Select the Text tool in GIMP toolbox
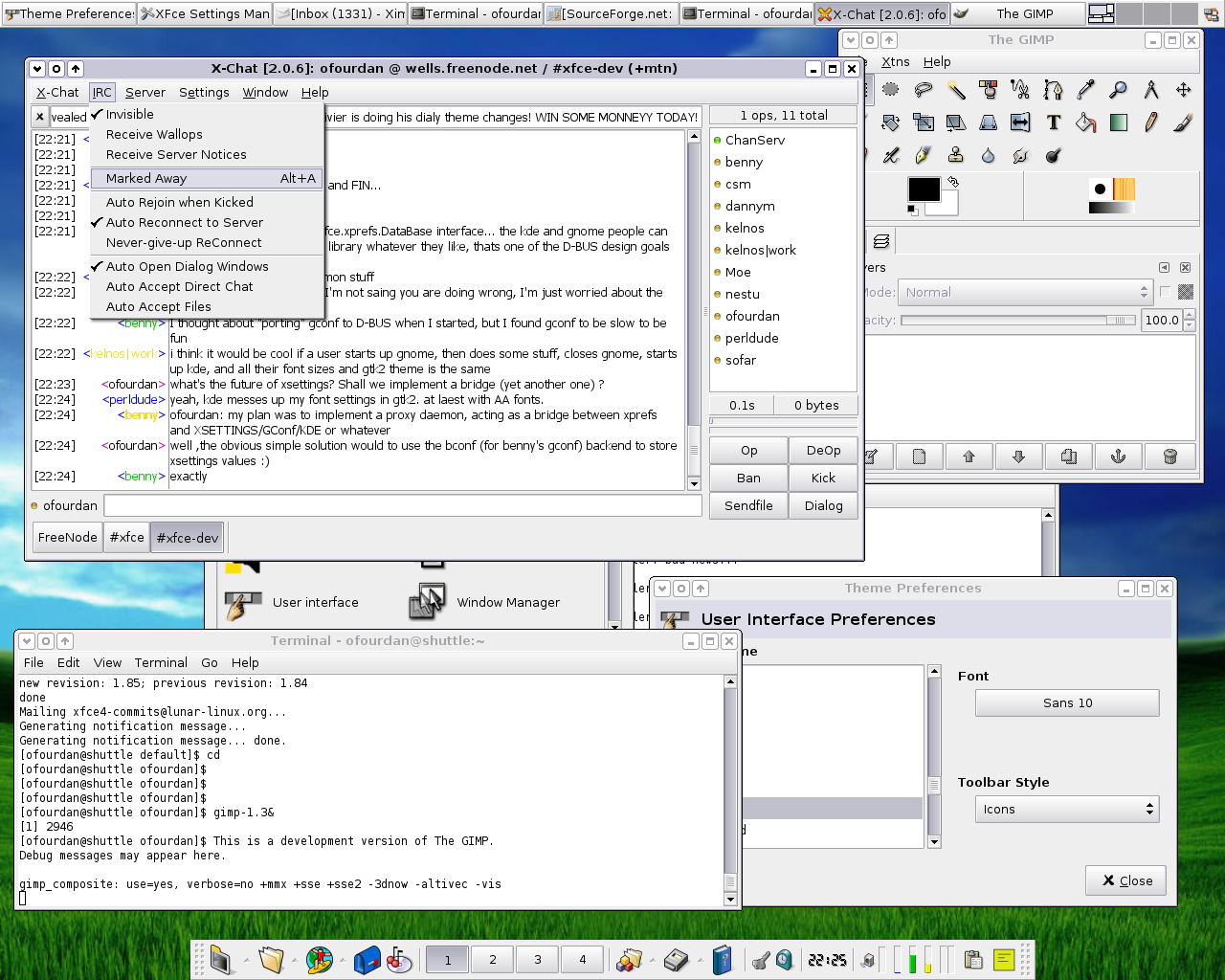The height and width of the screenshot is (980, 1225). [1053, 122]
